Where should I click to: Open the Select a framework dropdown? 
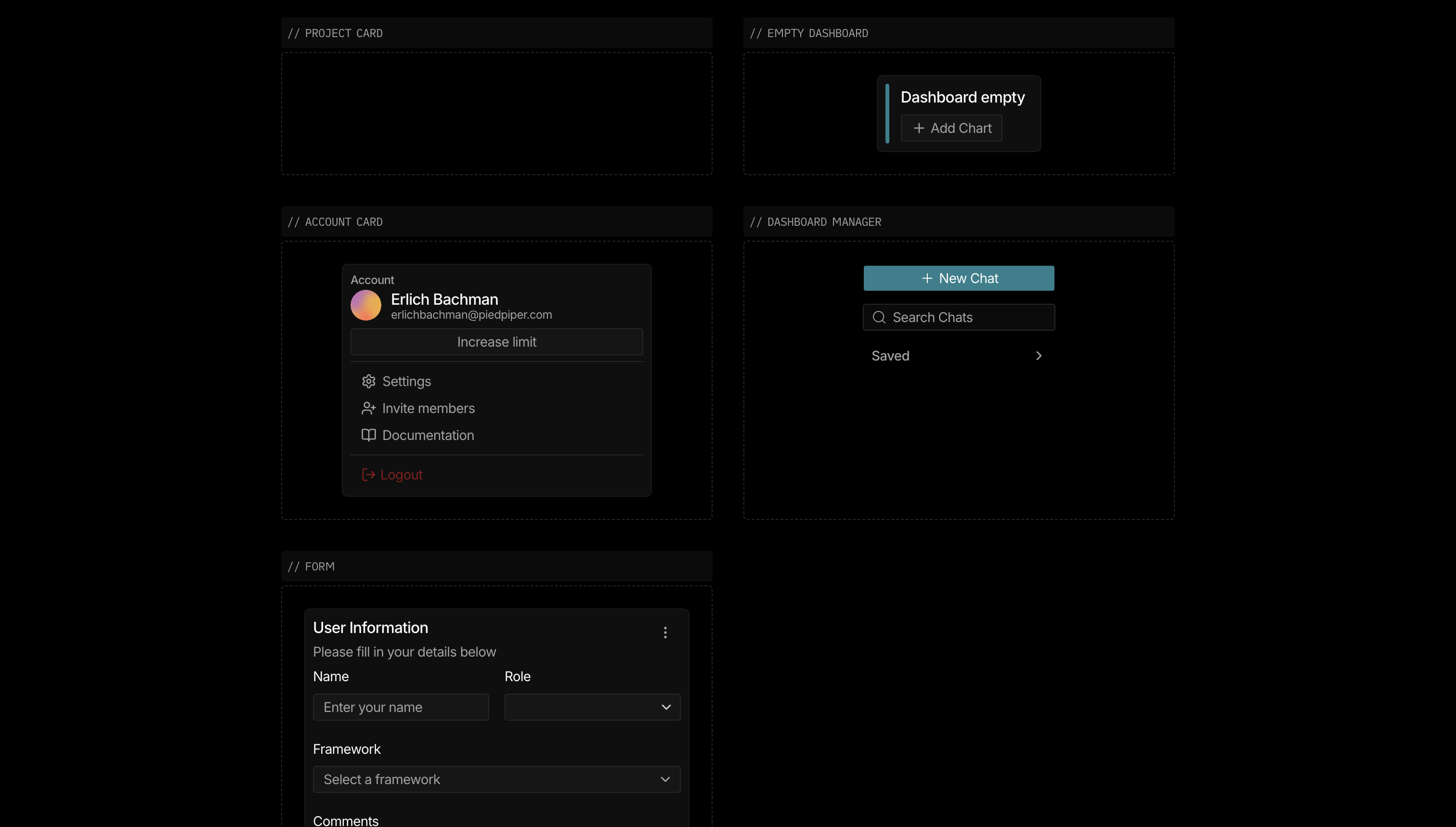tap(496, 779)
